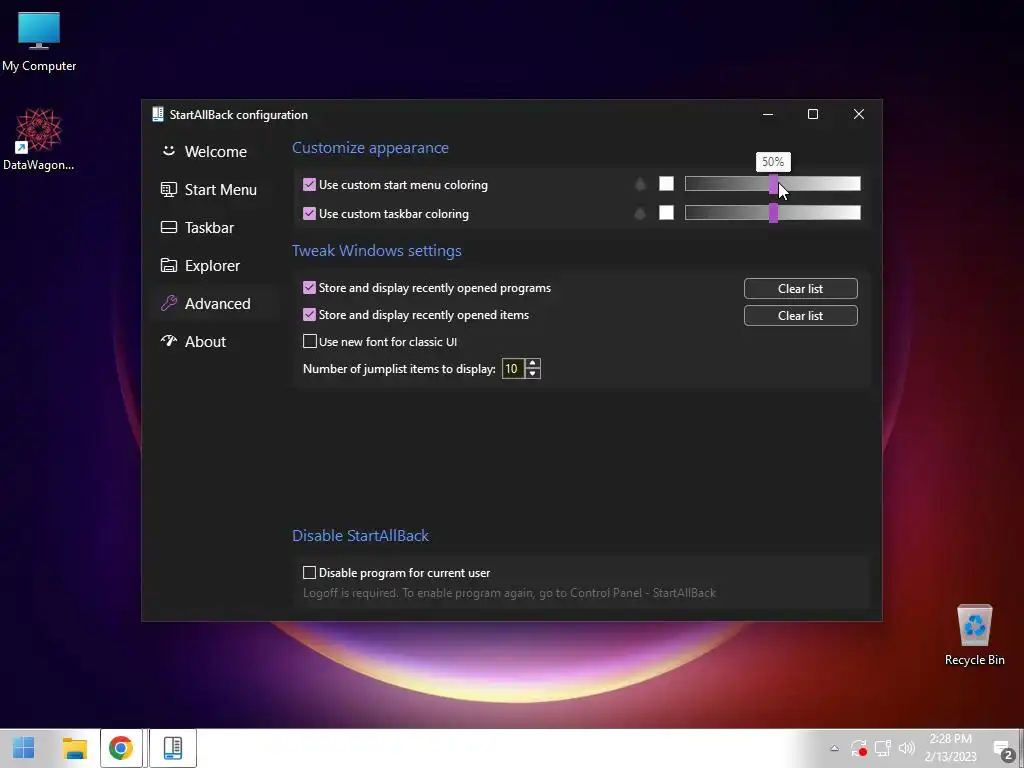Click the start menu blur droplet icon

(641, 184)
